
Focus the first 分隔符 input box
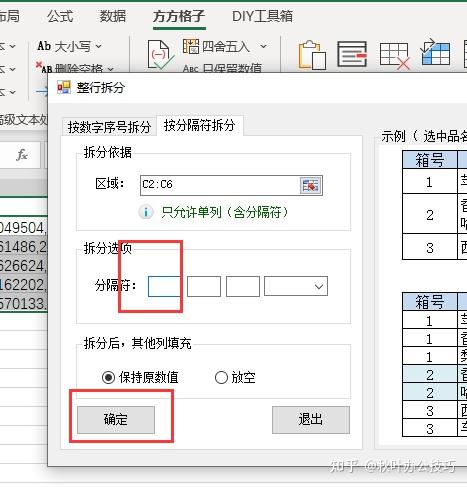coord(165,286)
